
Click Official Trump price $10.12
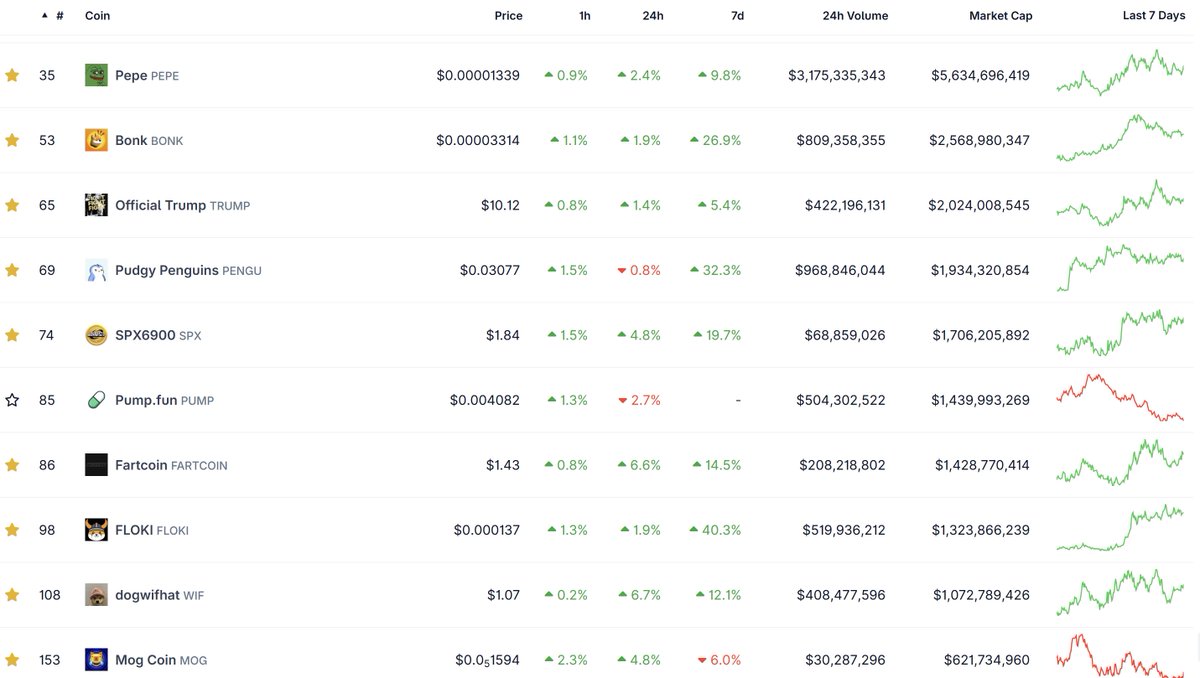pyautogui.click(x=500, y=205)
